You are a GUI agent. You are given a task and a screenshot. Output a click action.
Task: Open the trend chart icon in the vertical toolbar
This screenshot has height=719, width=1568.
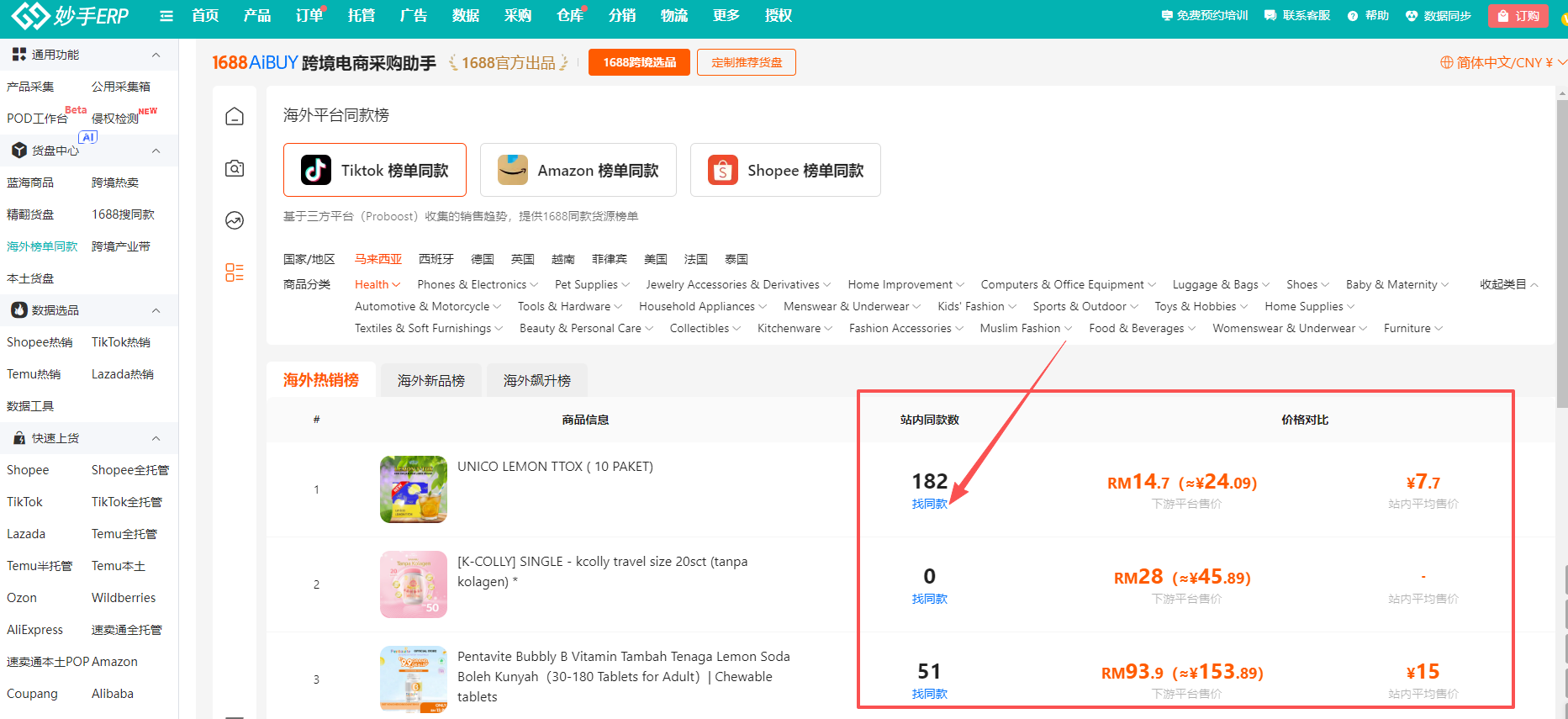[x=235, y=220]
